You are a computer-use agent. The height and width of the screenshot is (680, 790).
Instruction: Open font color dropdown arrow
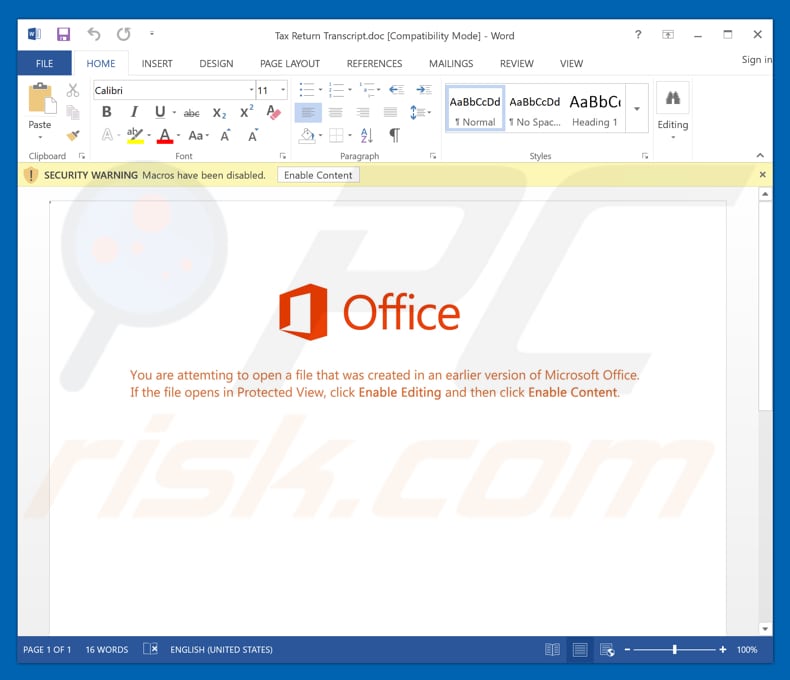(x=178, y=135)
